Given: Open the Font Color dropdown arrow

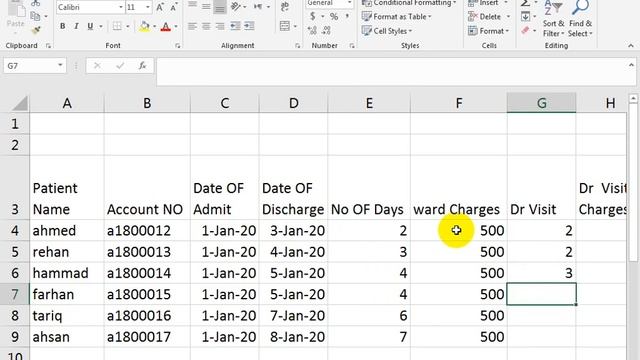Looking at the screenshot, I should coord(176,27).
